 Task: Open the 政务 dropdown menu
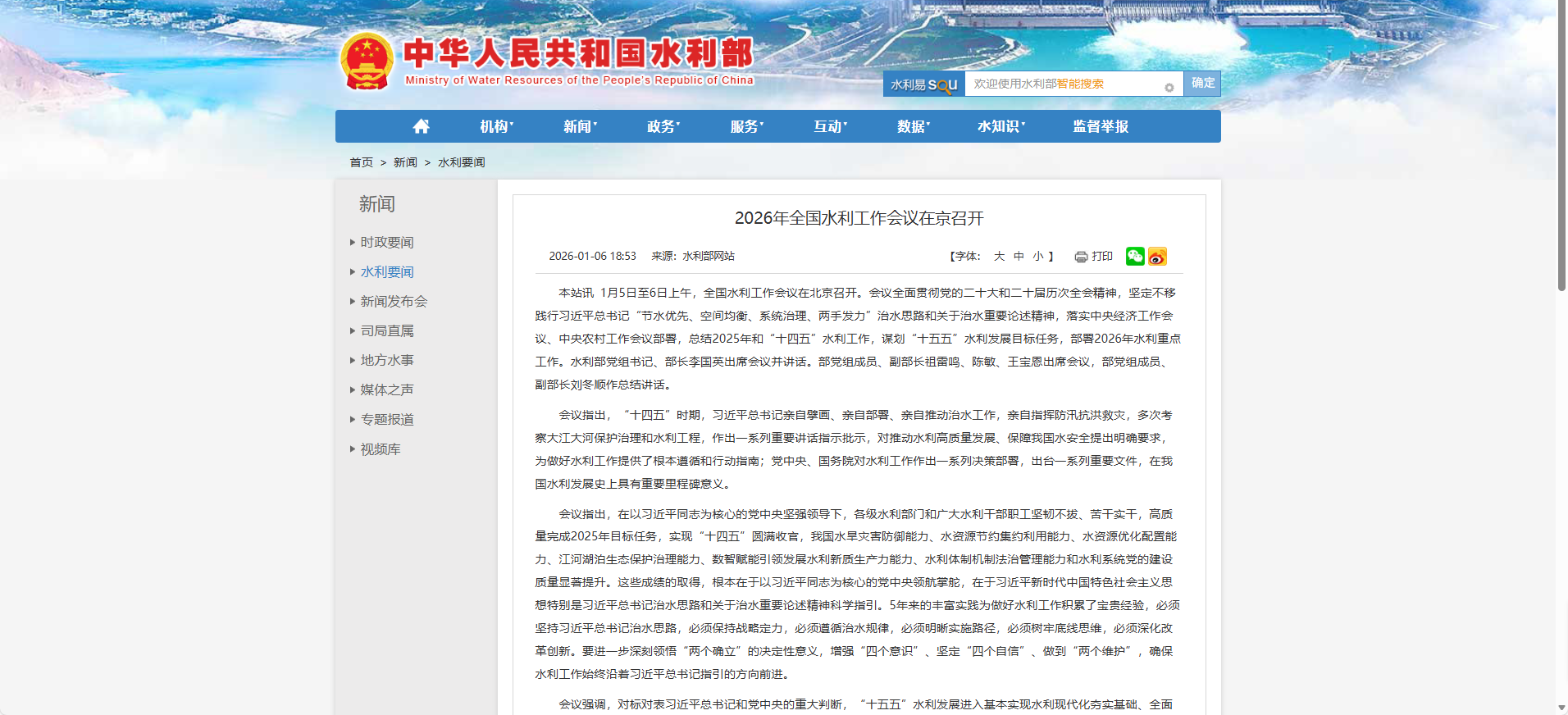663,126
